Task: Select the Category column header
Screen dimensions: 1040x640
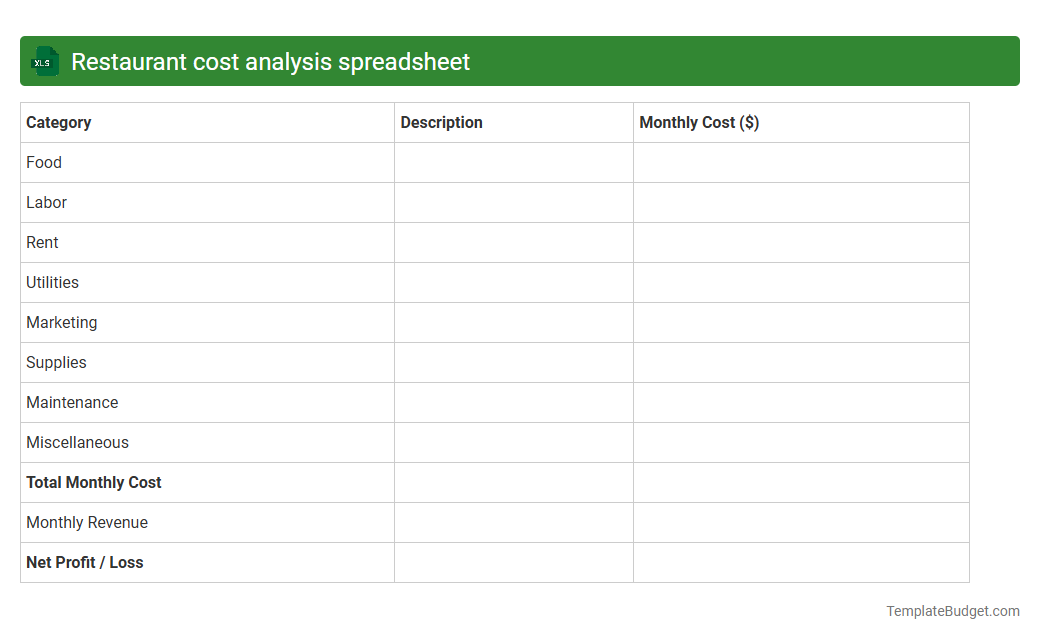Action: [59, 122]
